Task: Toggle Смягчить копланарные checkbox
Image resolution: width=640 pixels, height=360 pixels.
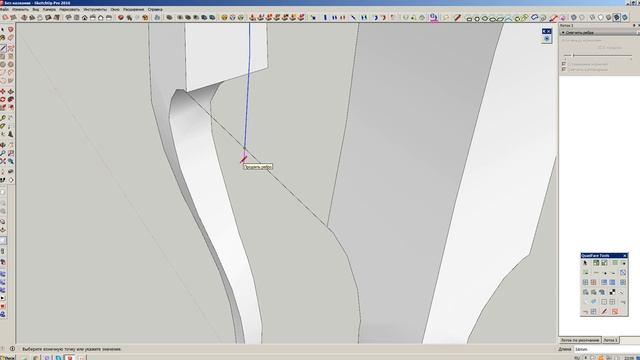Action: click(x=564, y=69)
